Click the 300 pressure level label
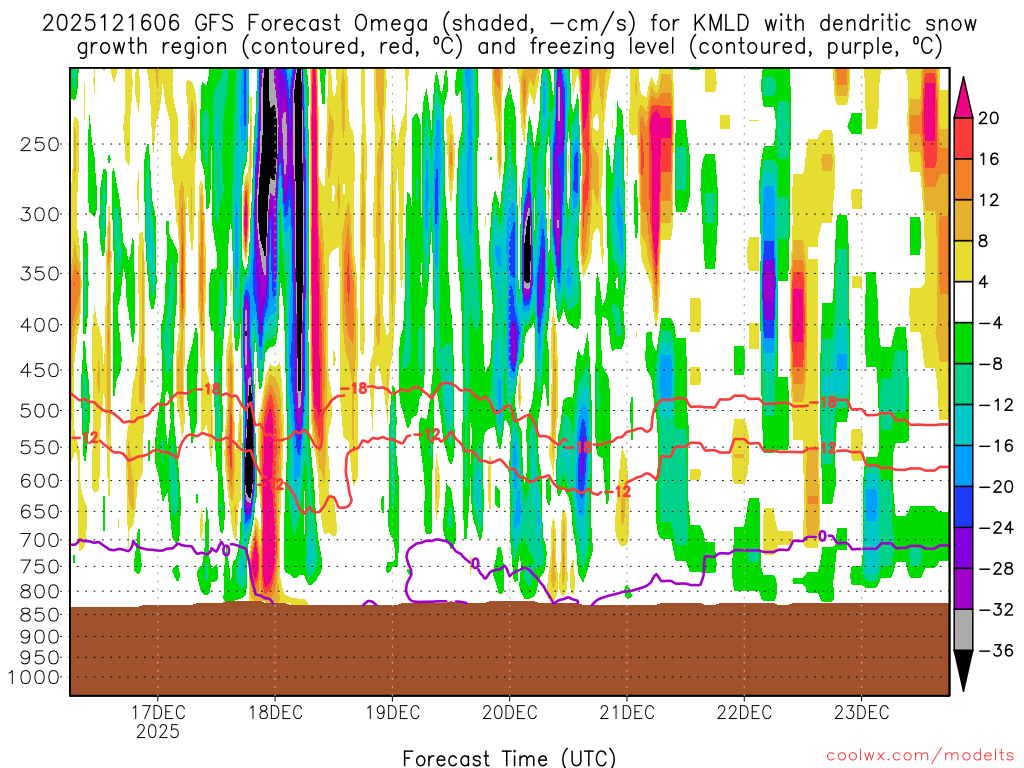Image resolution: width=1024 pixels, height=768 pixels. pyautogui.click(x=40, y=214)
